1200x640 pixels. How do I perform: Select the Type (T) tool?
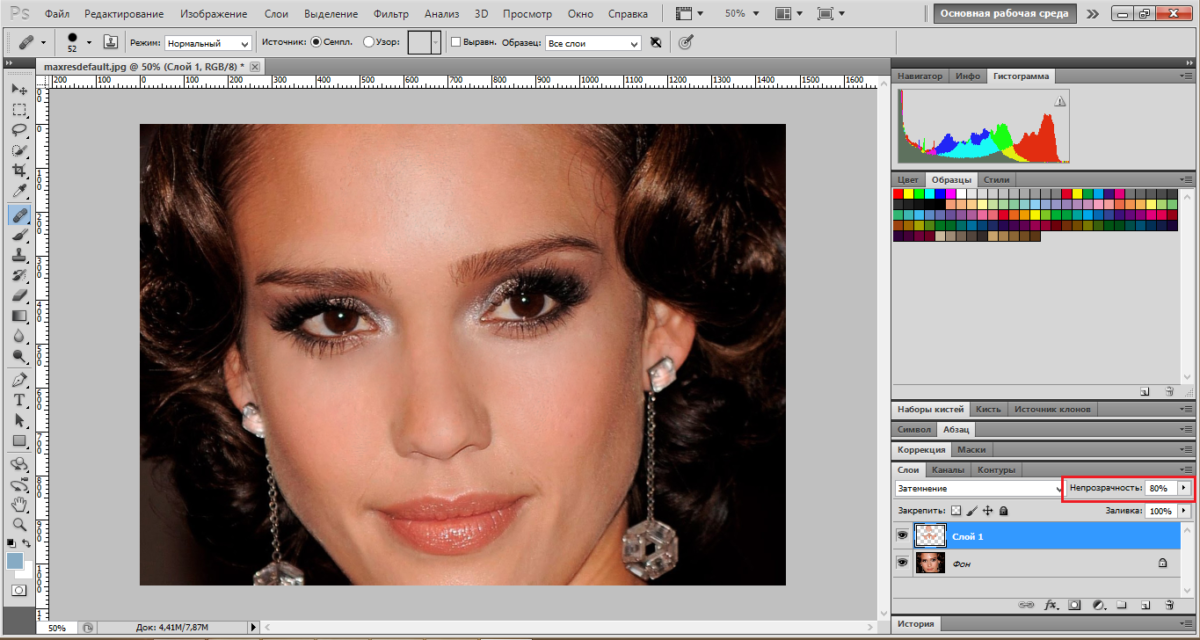point(19,399)
